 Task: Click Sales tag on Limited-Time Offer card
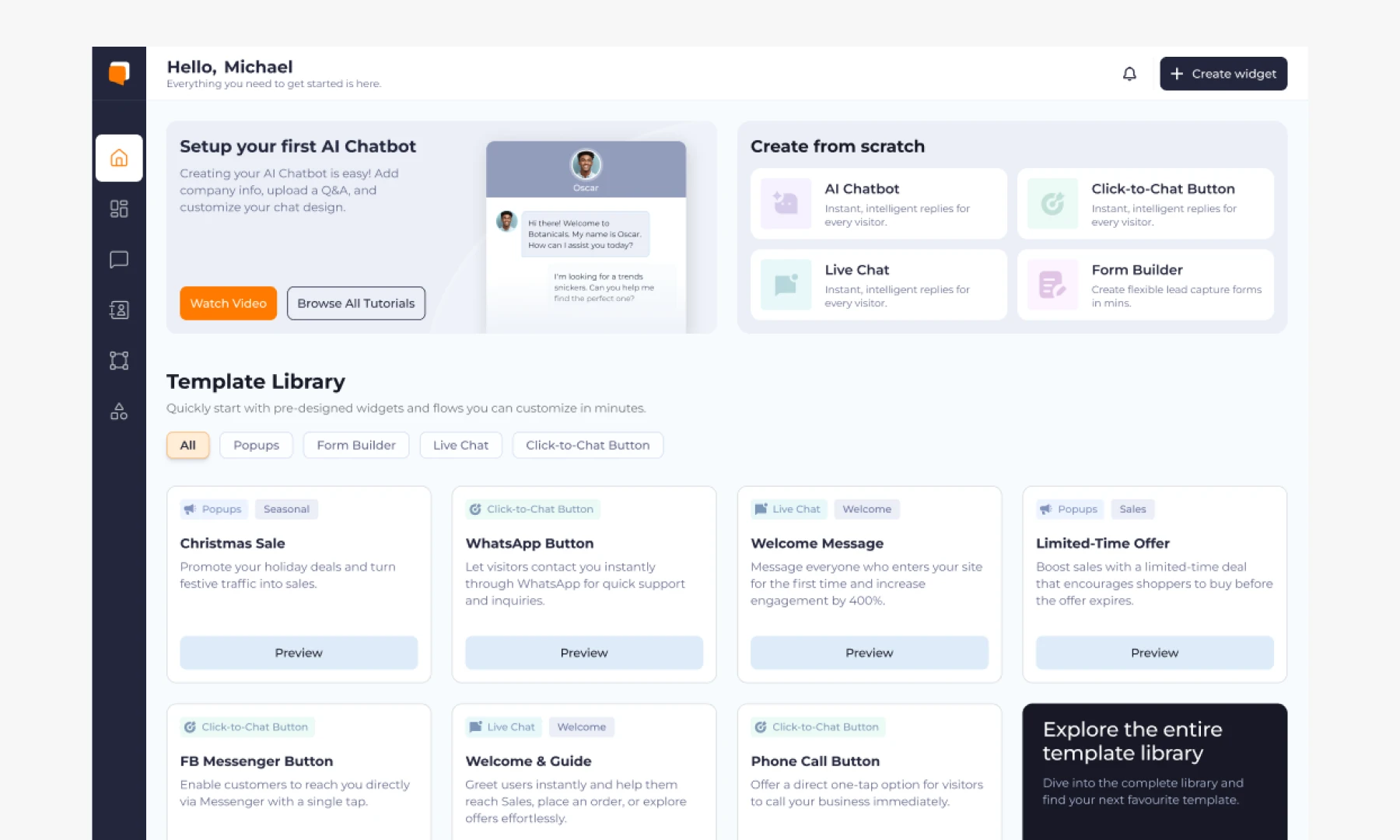click(1132, 509)
